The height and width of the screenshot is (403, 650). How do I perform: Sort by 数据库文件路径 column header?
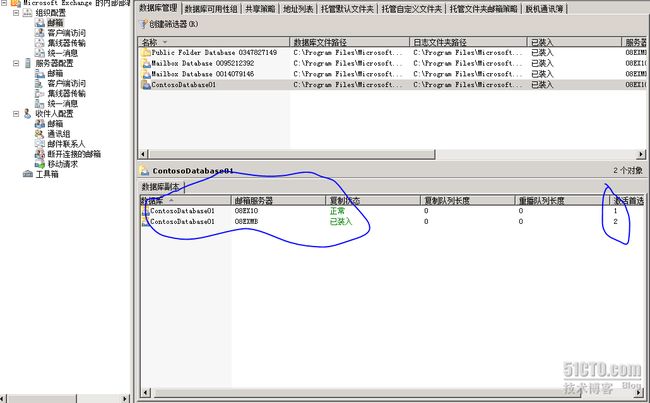coord(349,42)
